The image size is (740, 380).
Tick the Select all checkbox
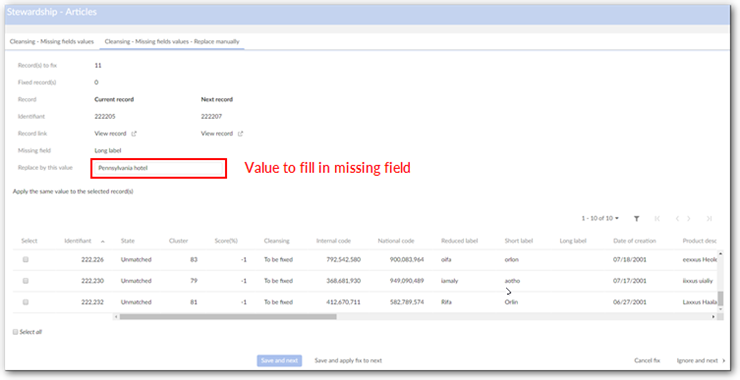tap(16, 332)
